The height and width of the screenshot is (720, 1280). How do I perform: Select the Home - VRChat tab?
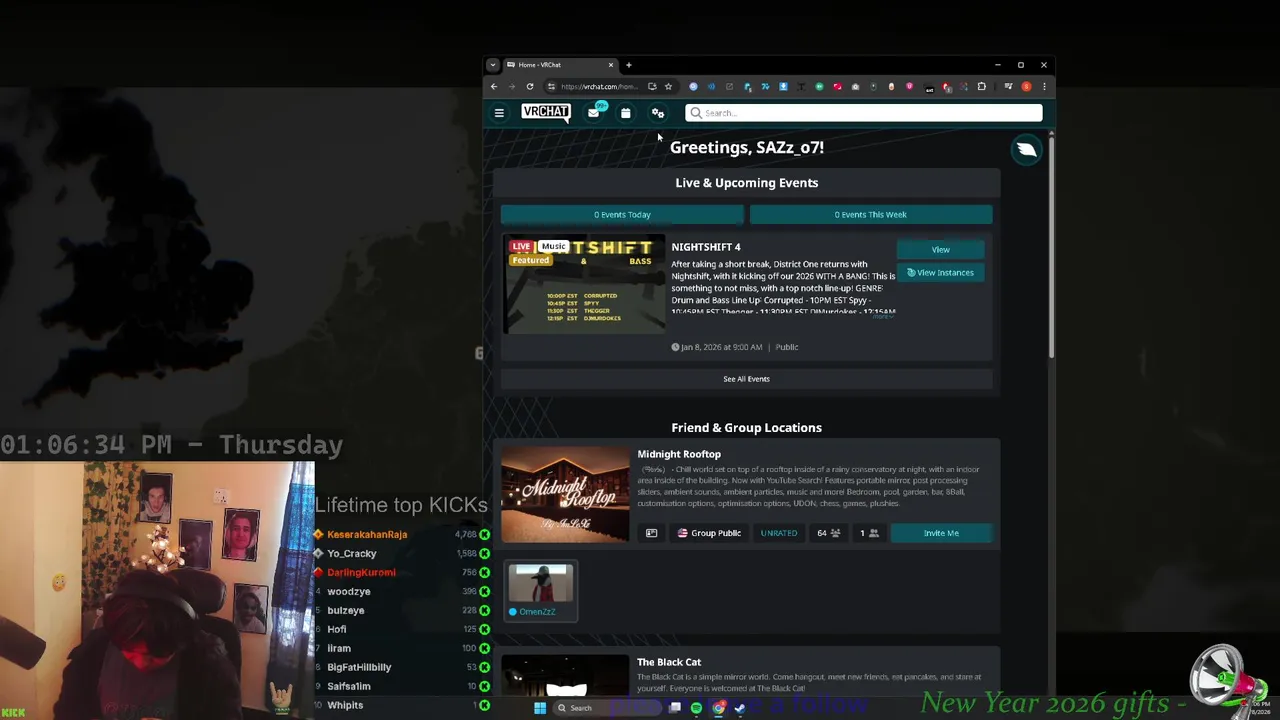click(x=560, y=65)
